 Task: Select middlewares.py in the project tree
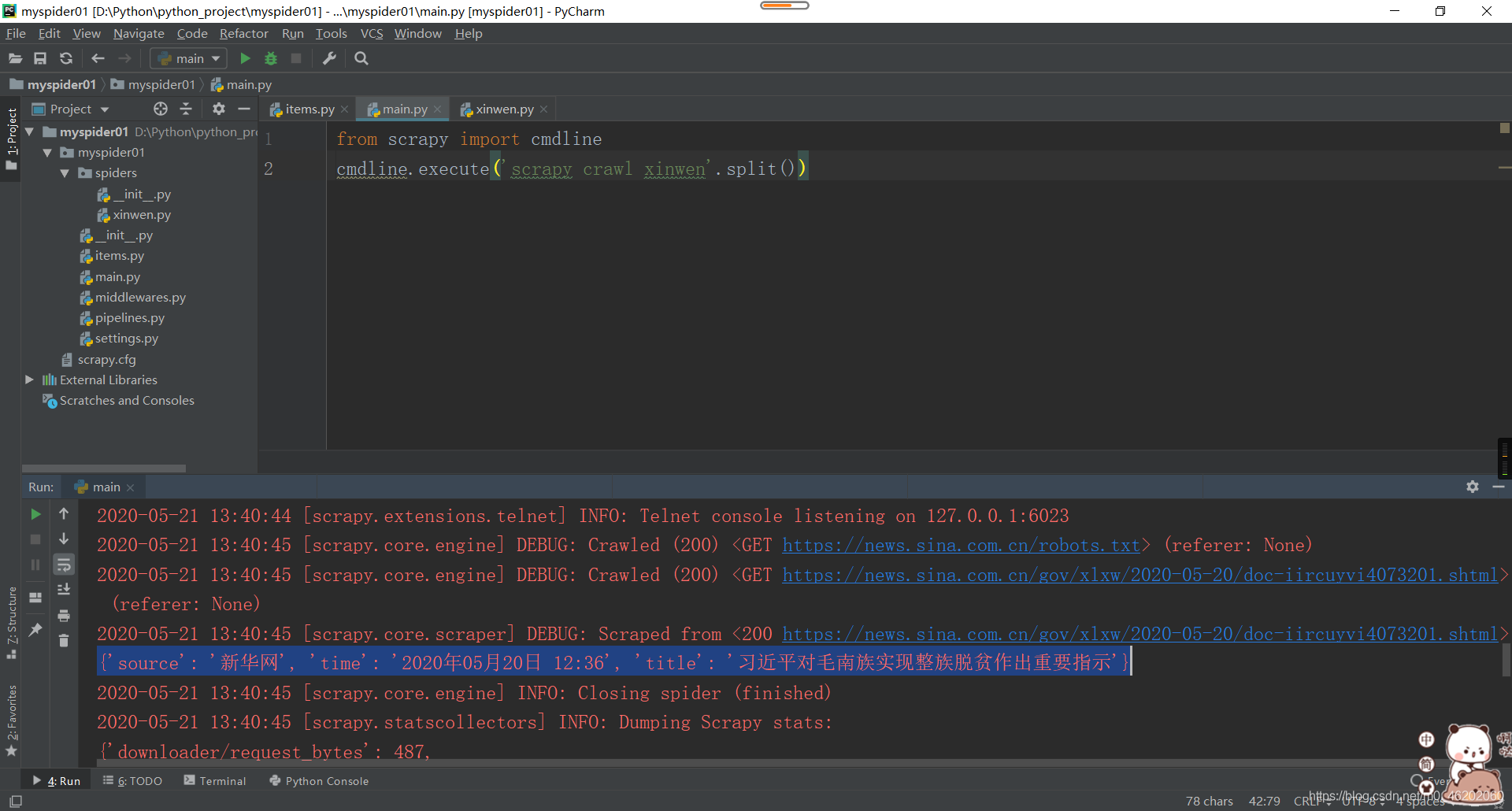[132, 297]
